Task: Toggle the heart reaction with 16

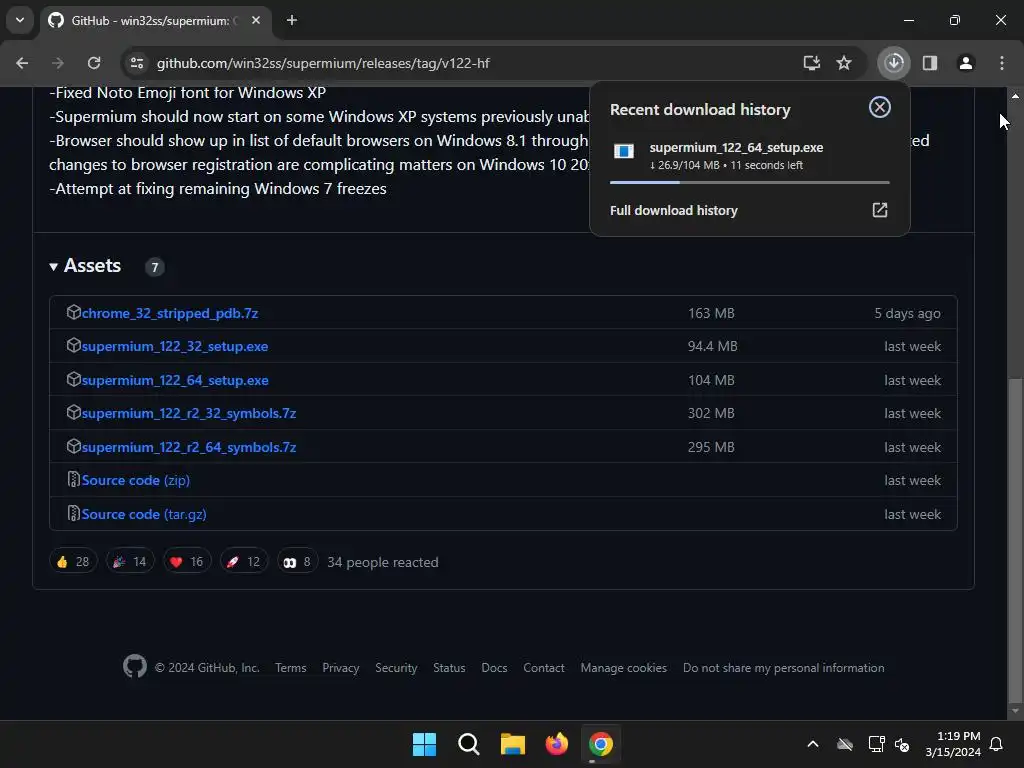Action: [x=187, y=561]
